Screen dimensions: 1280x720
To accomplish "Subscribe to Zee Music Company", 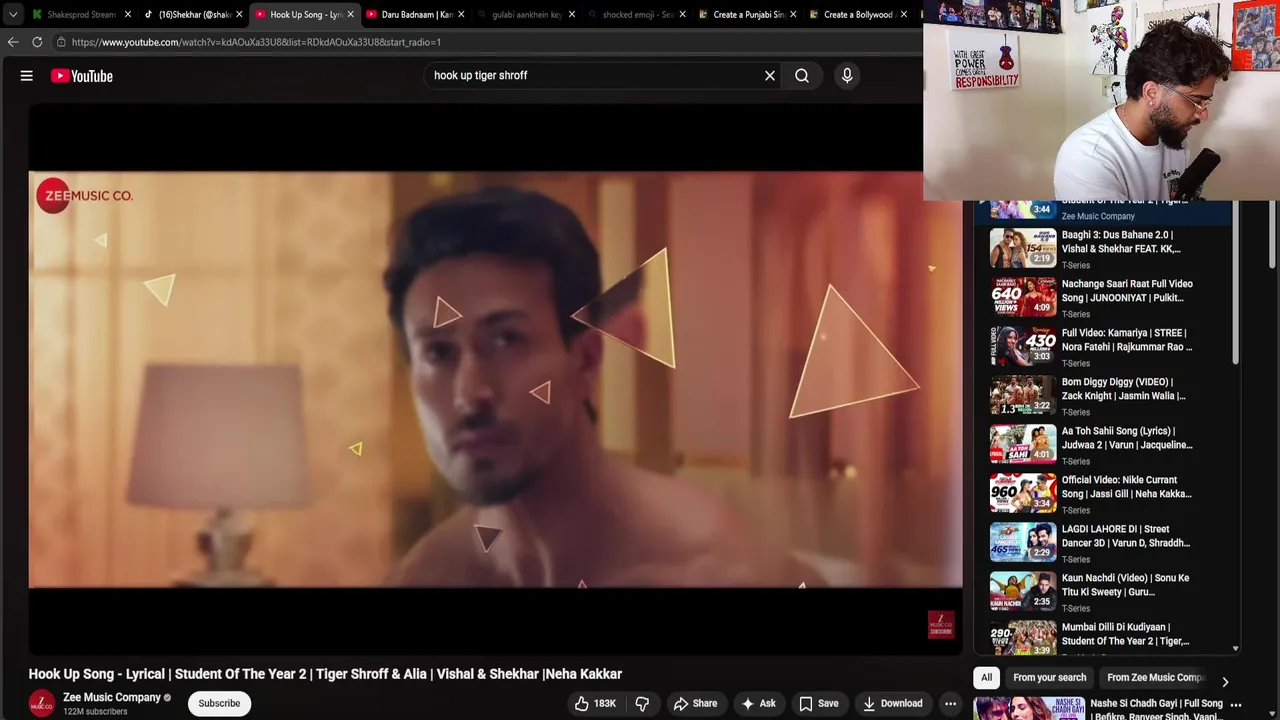I will click(x=219, y=704).
